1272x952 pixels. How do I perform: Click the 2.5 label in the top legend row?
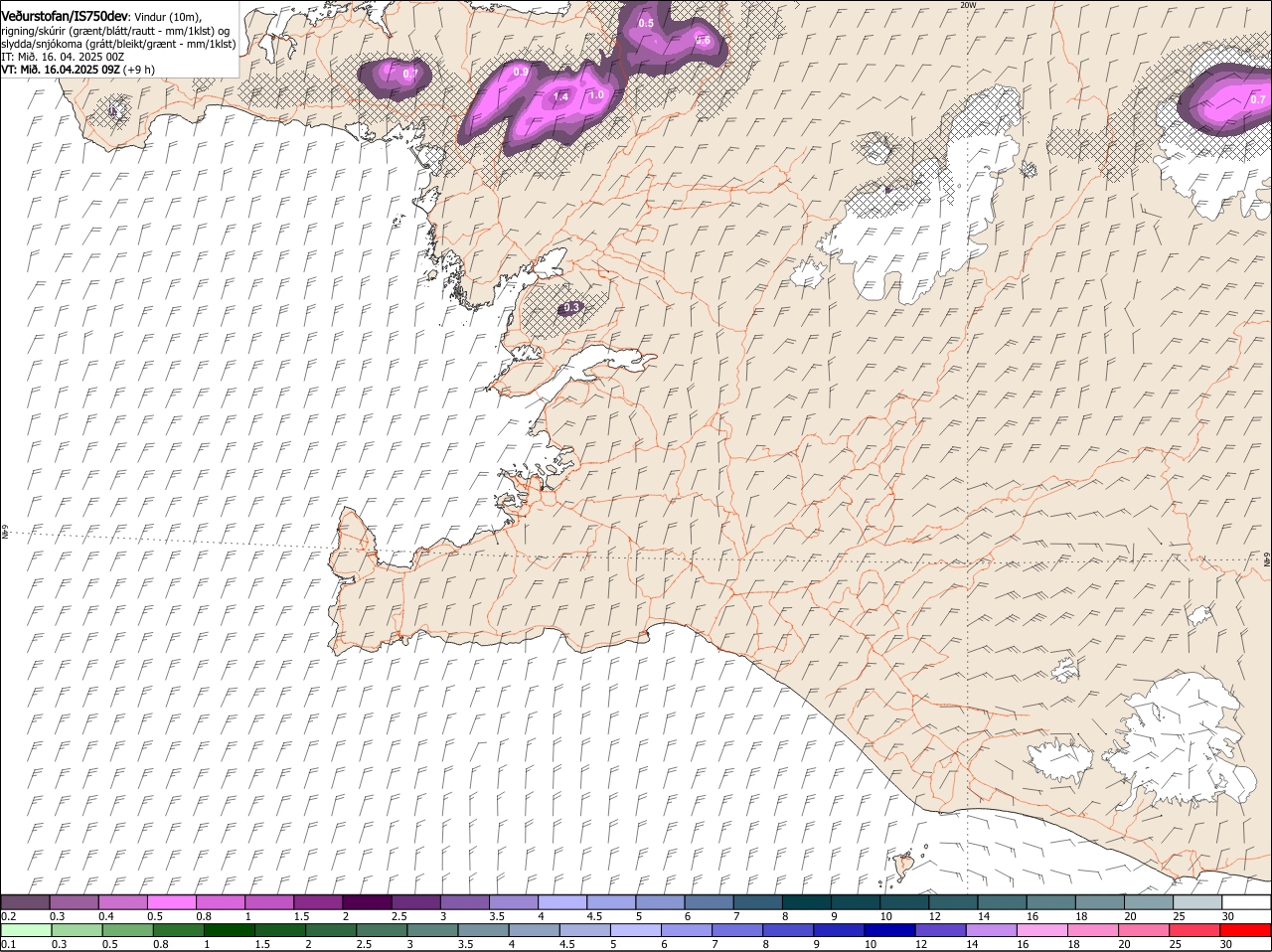(x=398, y=916)
